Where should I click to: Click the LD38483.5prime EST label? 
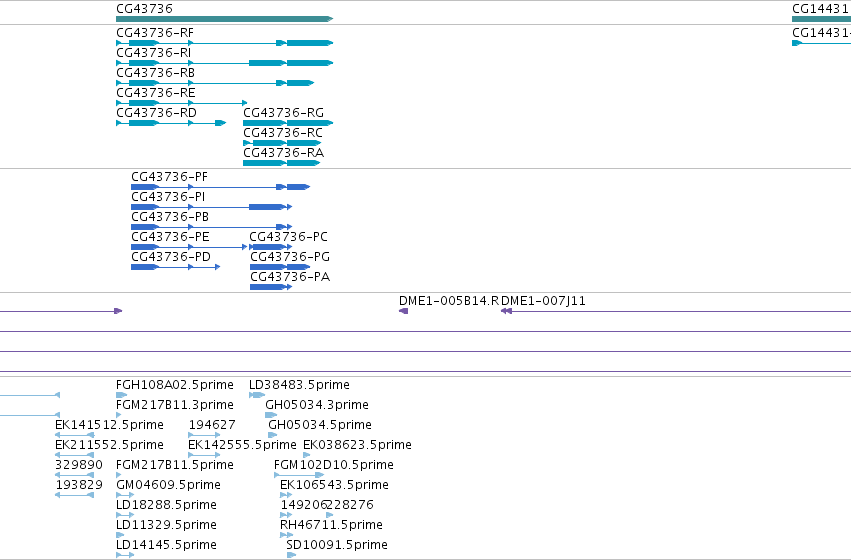[300, 386]
